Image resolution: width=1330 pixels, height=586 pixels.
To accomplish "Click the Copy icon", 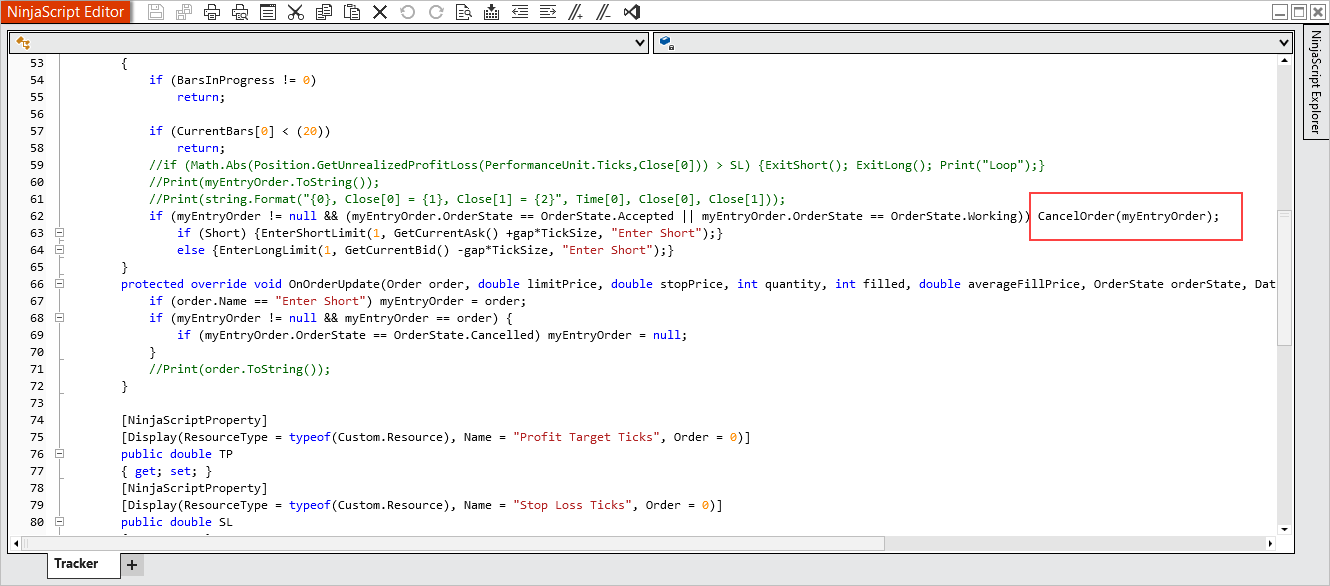I will [323, 13].
